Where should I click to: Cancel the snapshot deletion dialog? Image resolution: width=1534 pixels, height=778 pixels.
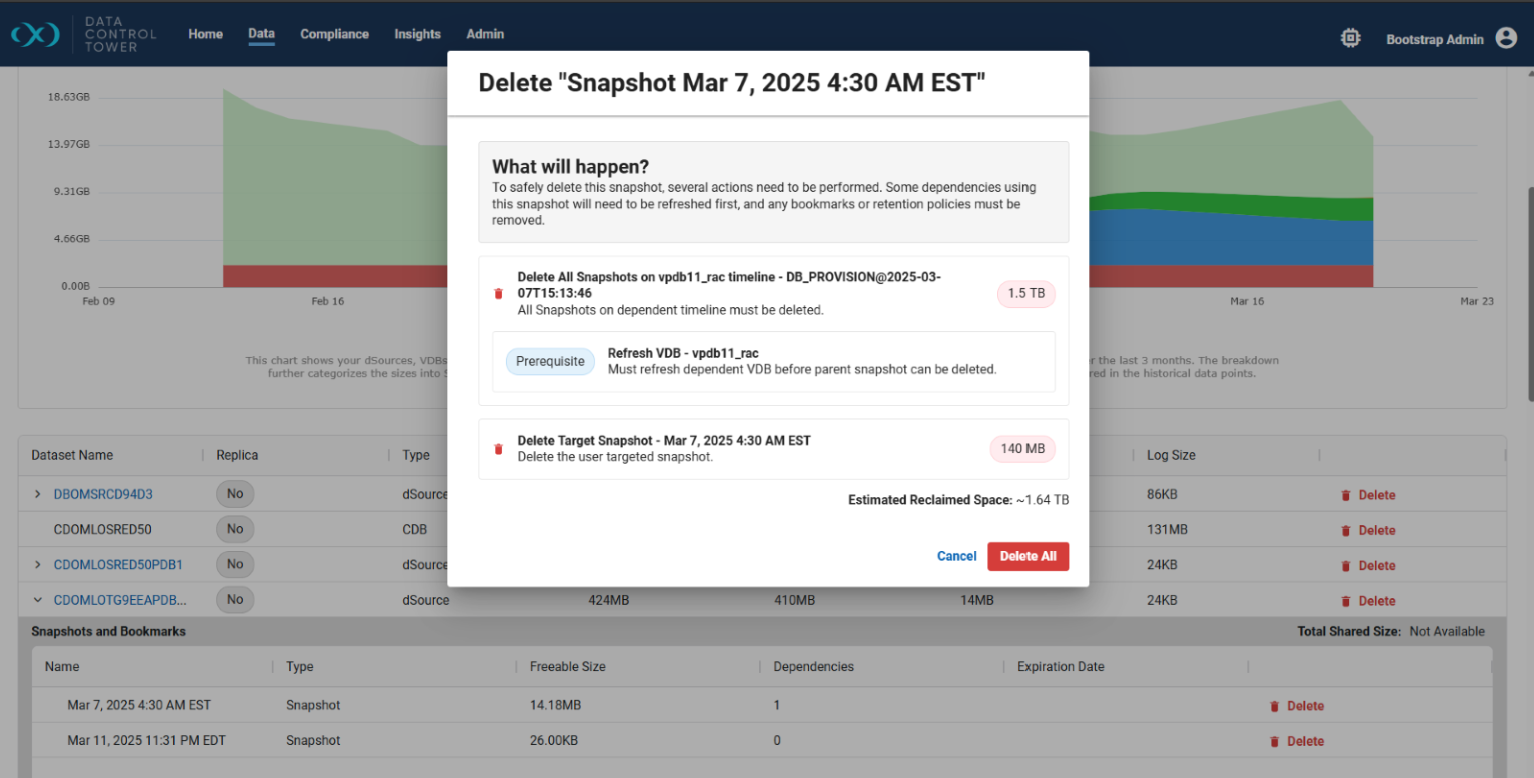click(x=956, y=556)
